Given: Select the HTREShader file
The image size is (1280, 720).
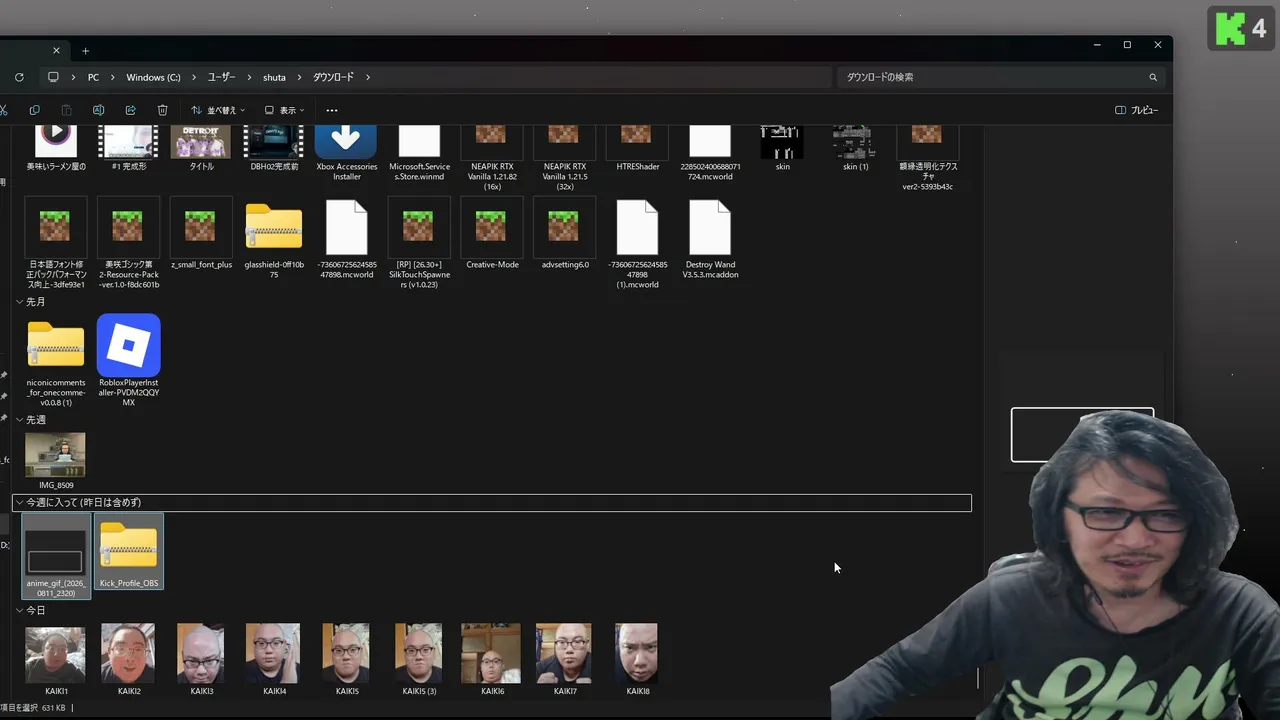Looking at the screenshot, I should (x=637, y=149).
